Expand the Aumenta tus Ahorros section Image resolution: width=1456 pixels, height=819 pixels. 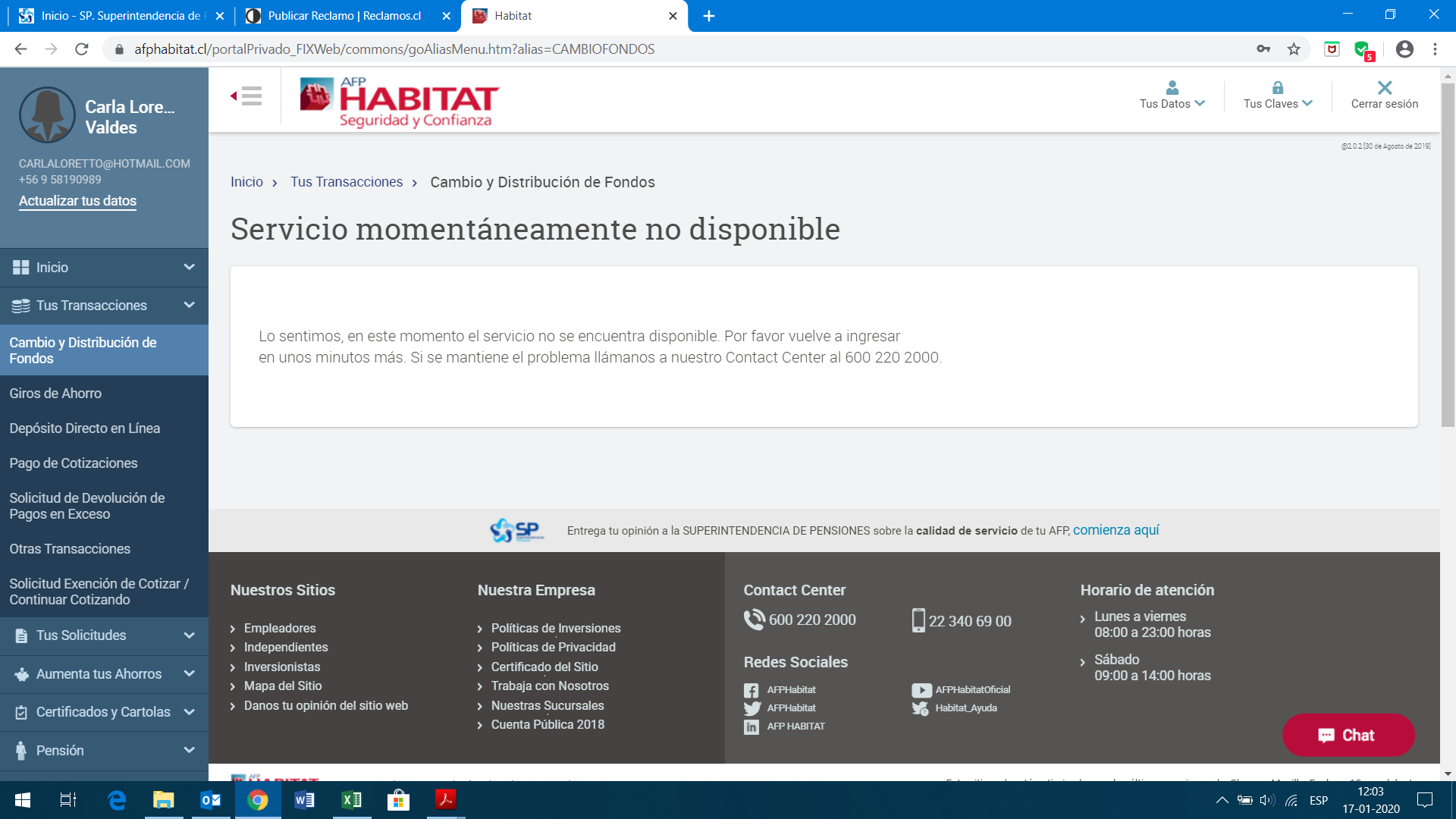pyautogui.click(x=104, y=674)
